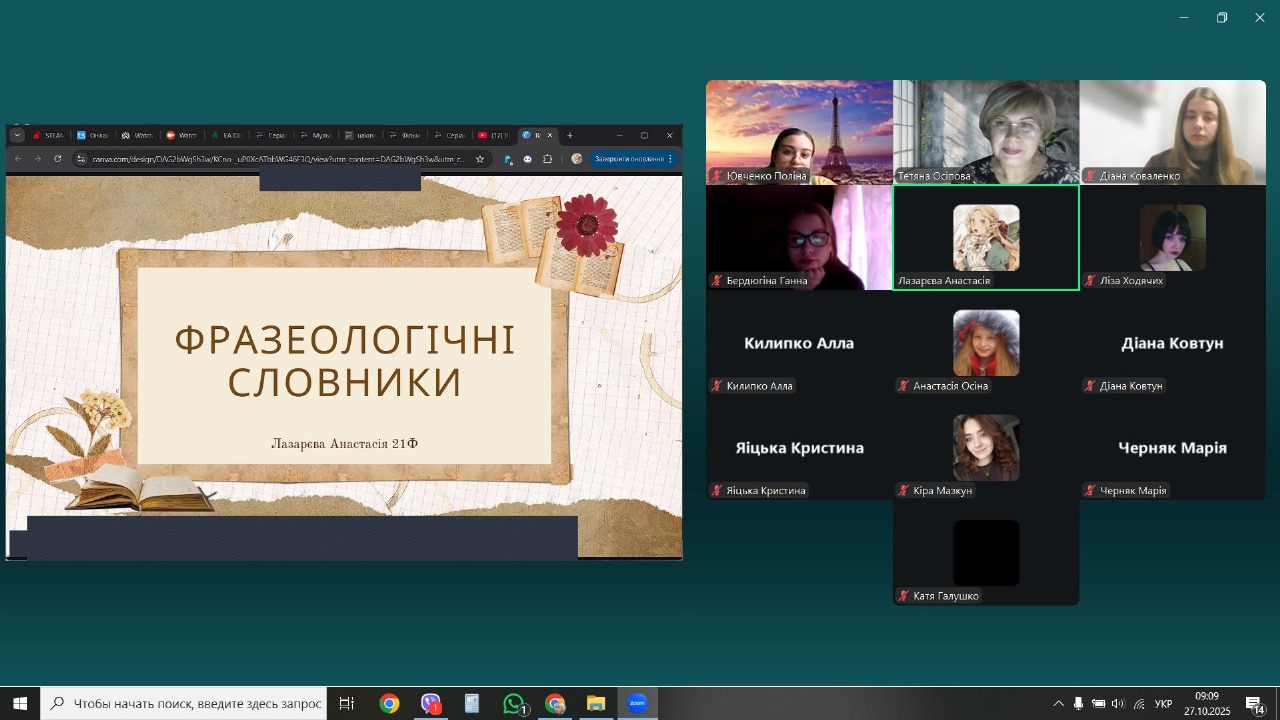Bookmark the Canva page with the star icon
The width and height of the screenshot is (1280, 720).
(480, 159)
